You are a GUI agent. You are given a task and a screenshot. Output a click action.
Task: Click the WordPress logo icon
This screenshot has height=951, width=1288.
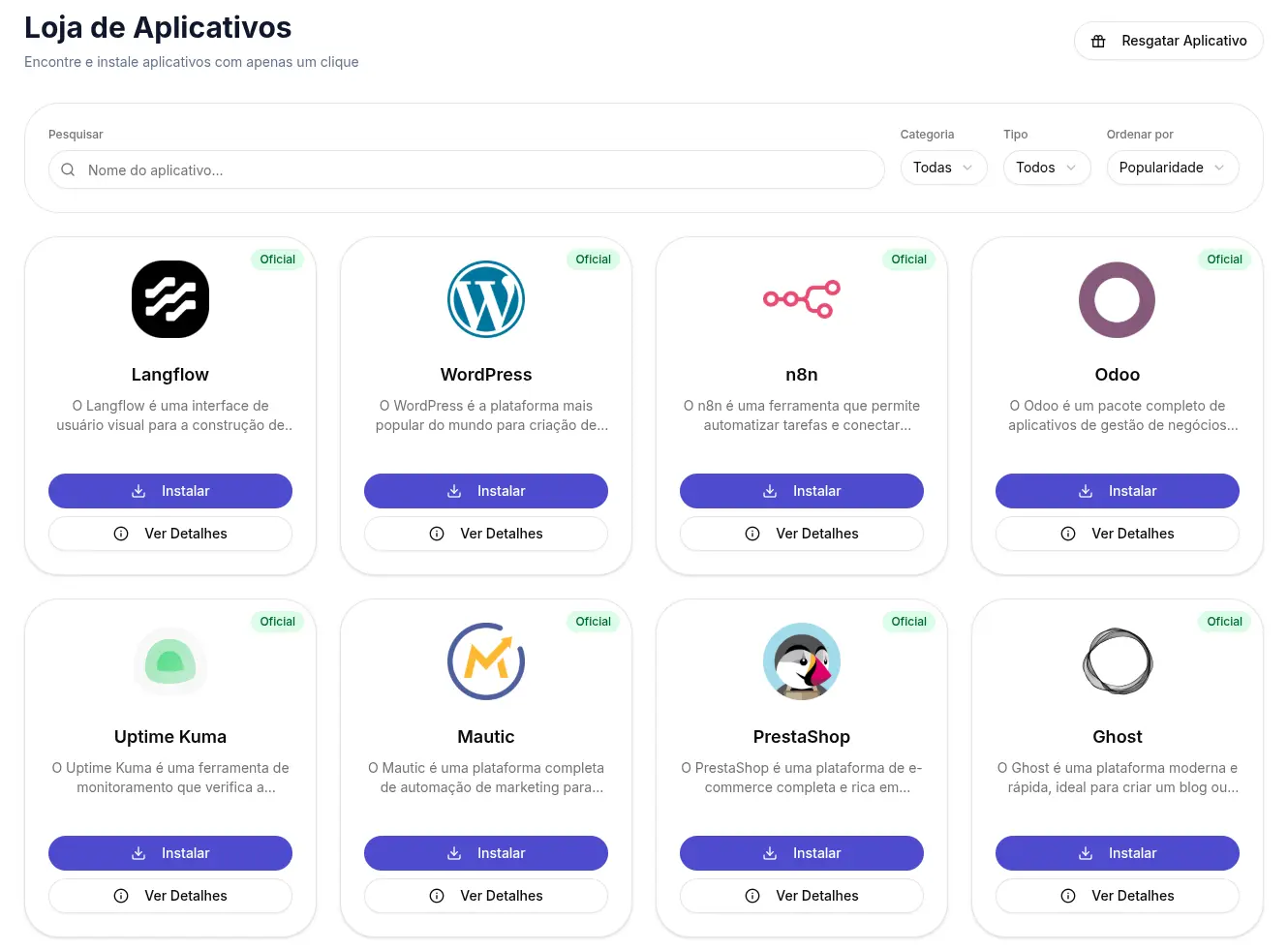pos(486,299)
